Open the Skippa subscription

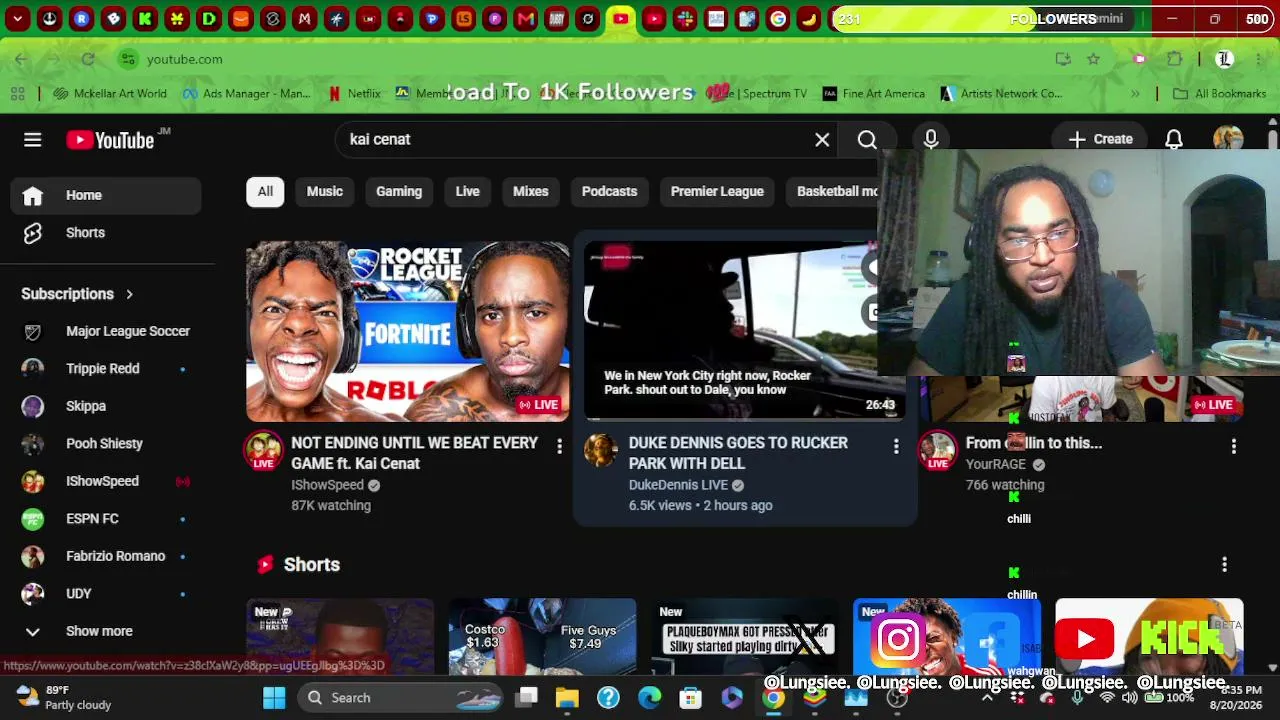tap(106, 406)
